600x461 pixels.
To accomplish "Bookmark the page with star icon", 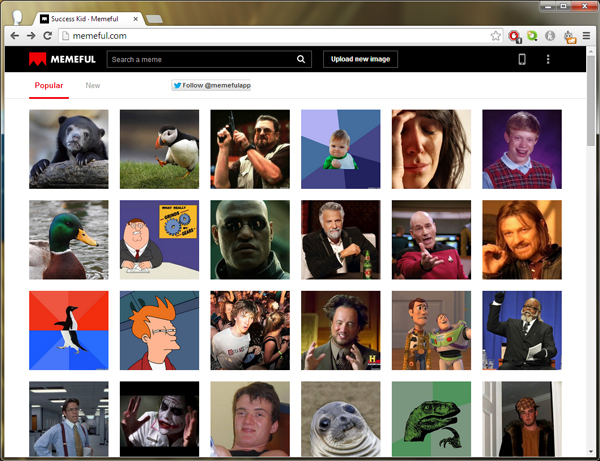I will click(x=496, y=36).
